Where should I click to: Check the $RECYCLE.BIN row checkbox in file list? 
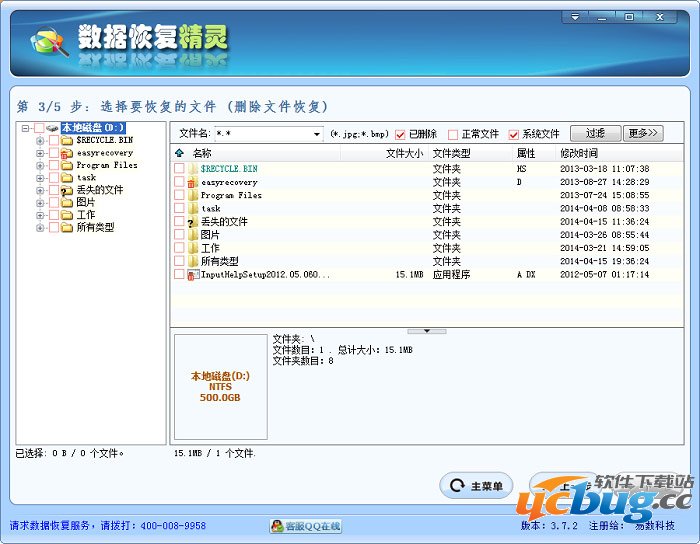pos(179,168)
